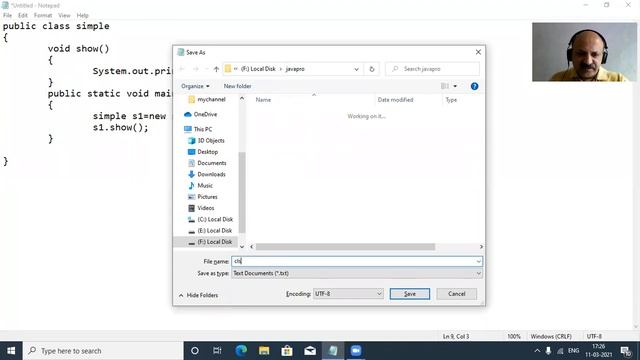Open Cortana circle icon on taskbar

195,351
